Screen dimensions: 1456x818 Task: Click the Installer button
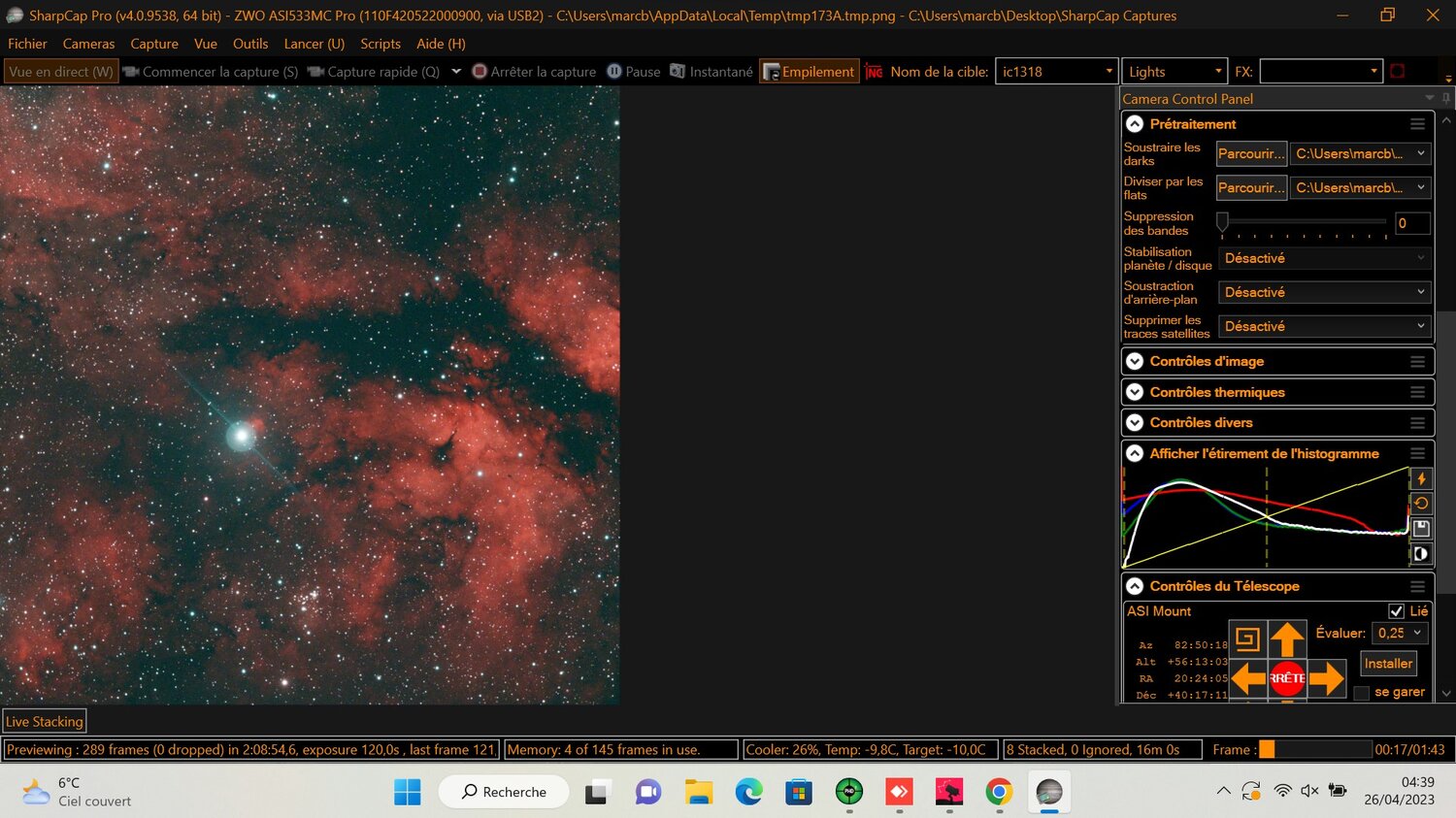pos(1388,664)
